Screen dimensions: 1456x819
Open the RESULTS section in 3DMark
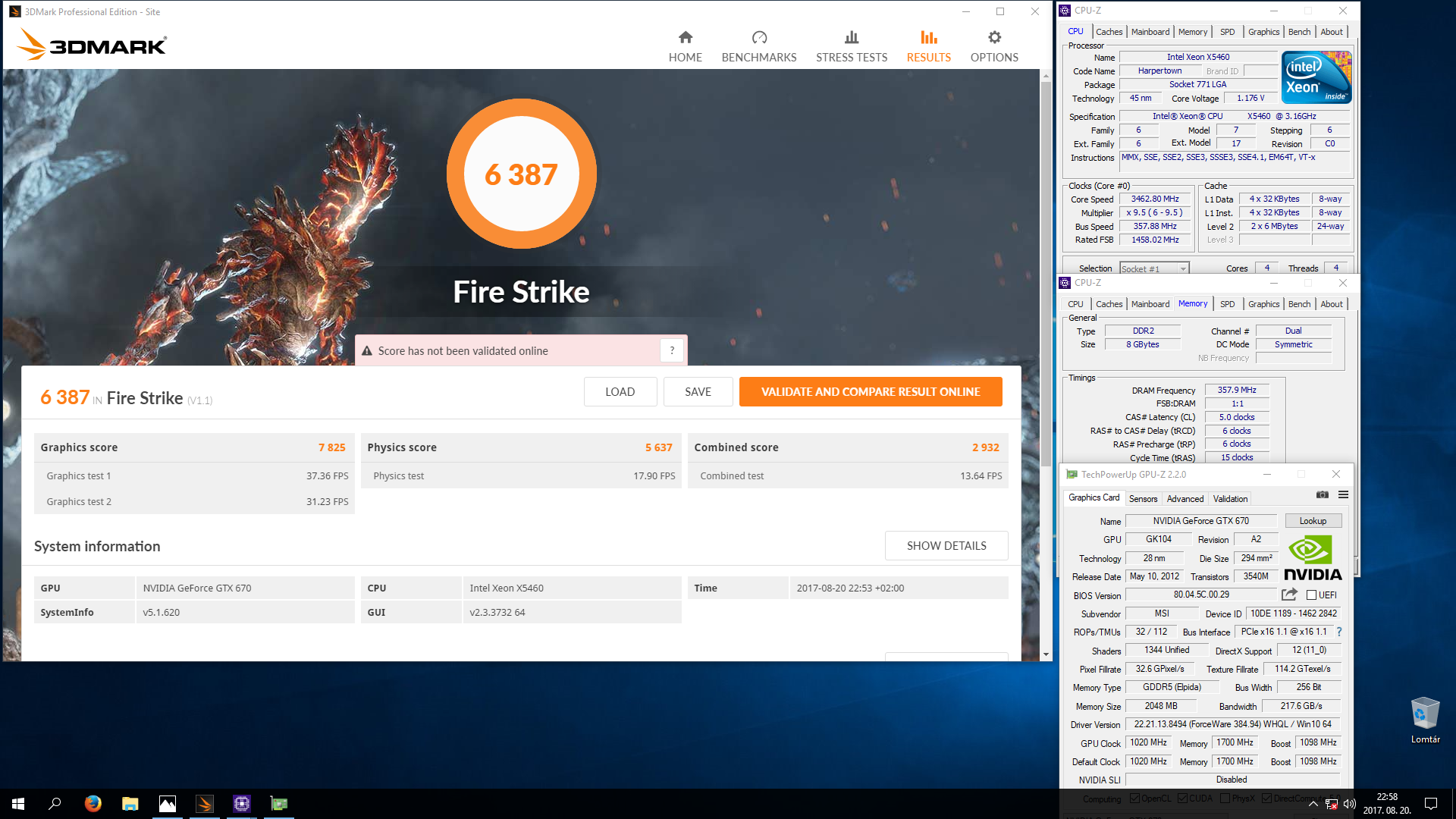929,46
